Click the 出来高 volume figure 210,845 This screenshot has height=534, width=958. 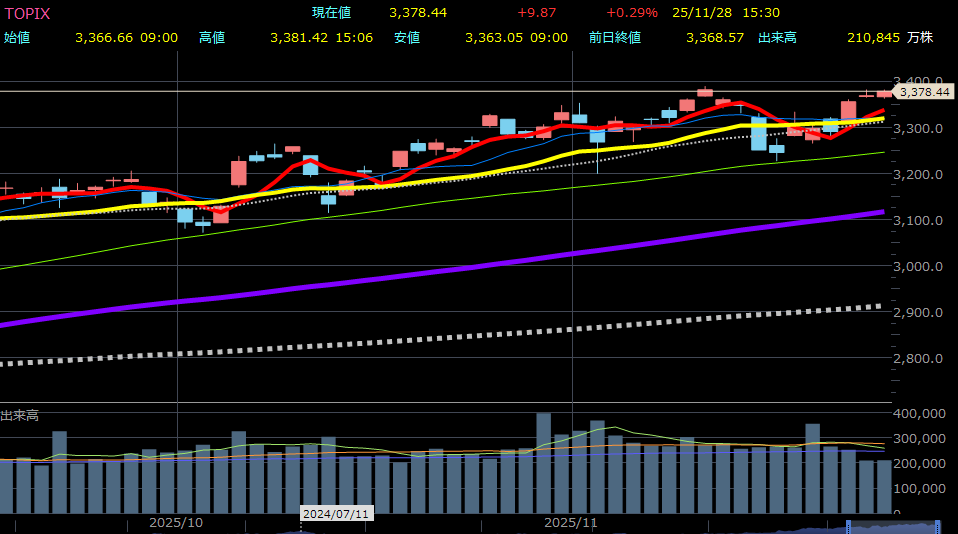point(873,38)
